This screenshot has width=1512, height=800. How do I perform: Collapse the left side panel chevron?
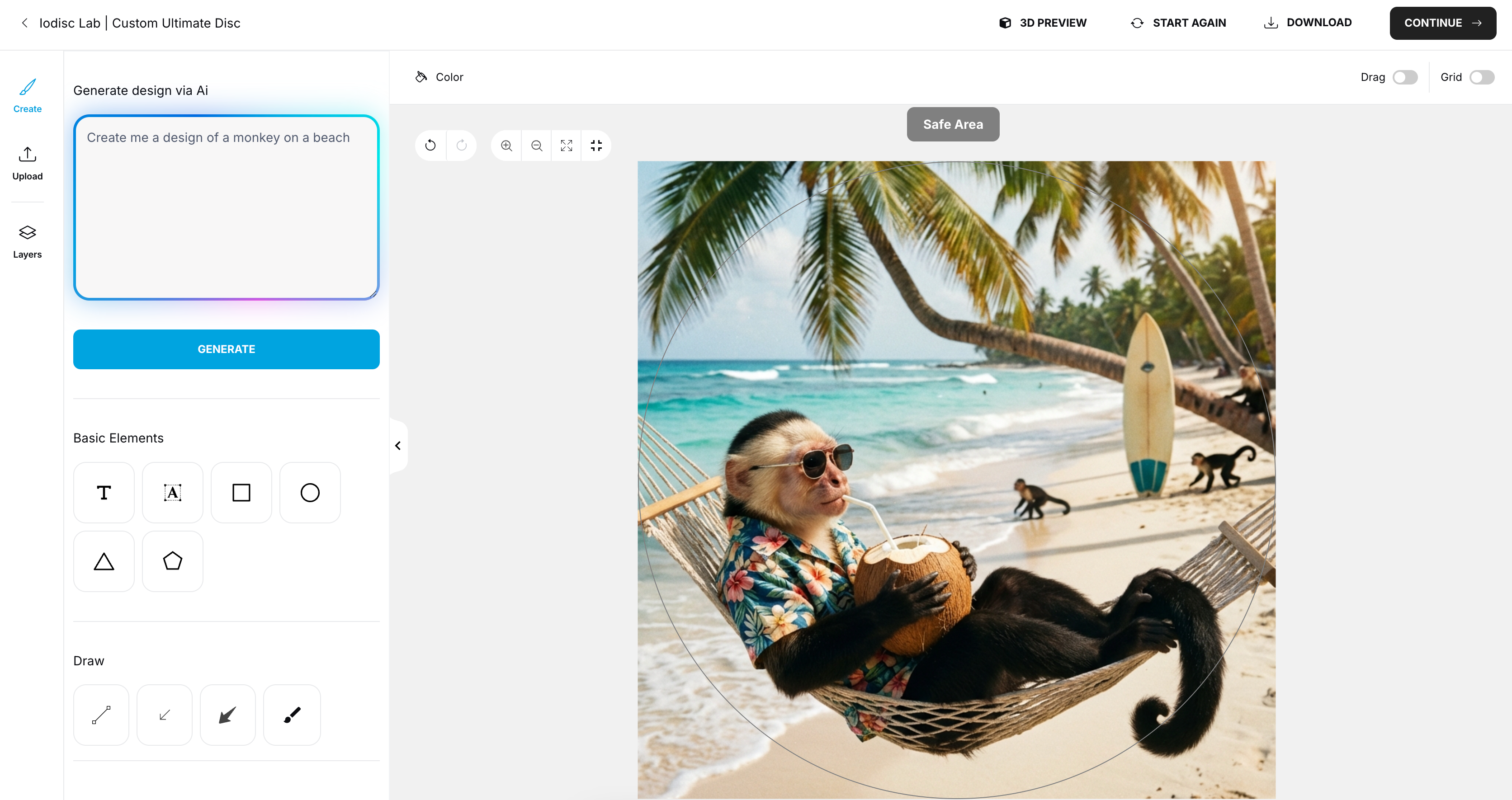click(x=398, y=446)
